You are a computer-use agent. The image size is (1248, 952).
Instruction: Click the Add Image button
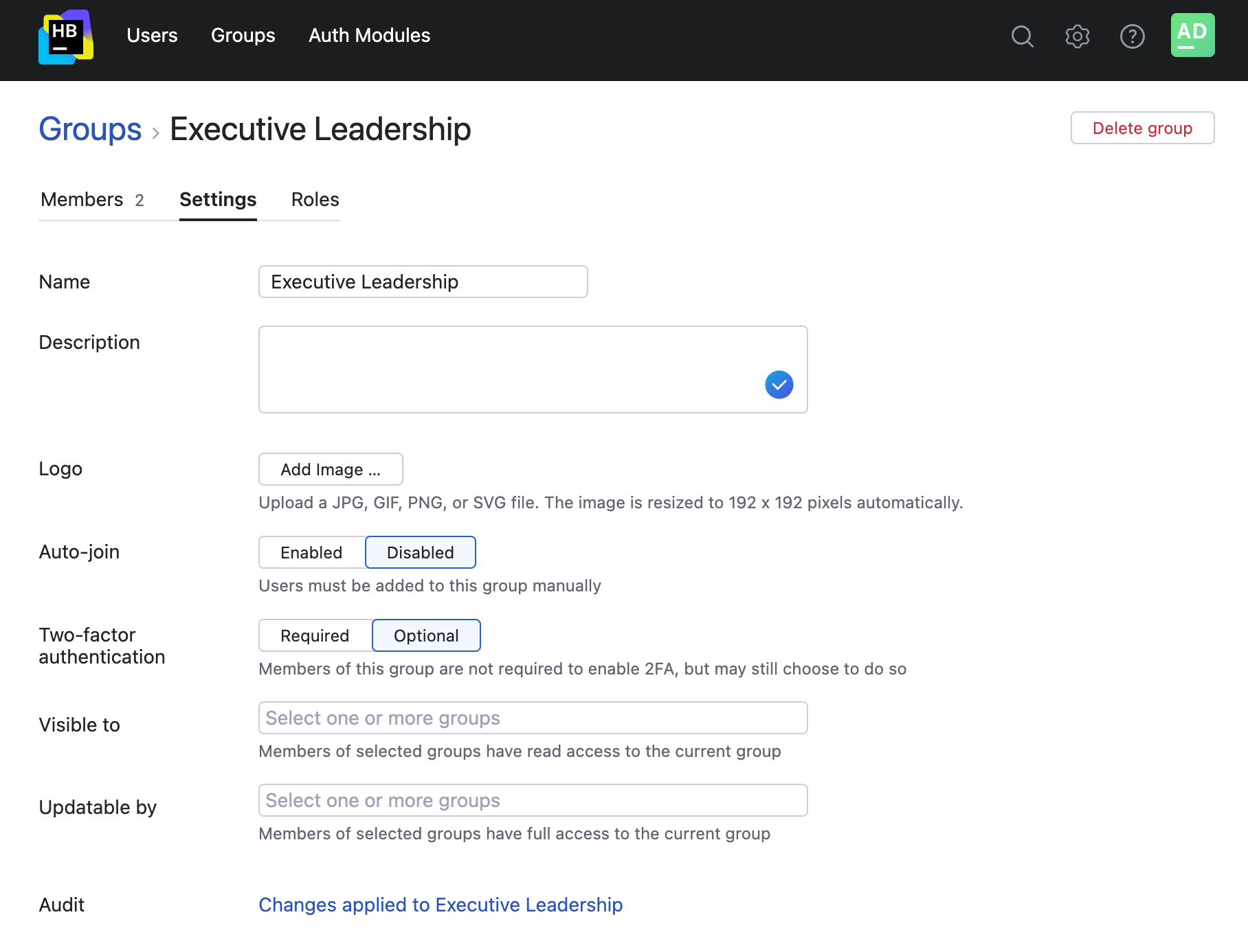(x=331, y=470)
